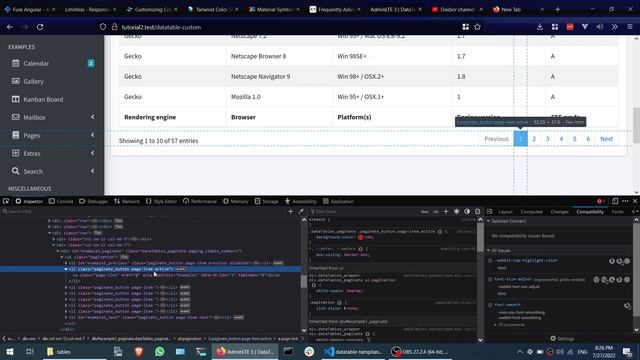The width and height of the screenshot is (640, 360).
Task: Open Compatibility Settings gear
Action: (562, 338)
